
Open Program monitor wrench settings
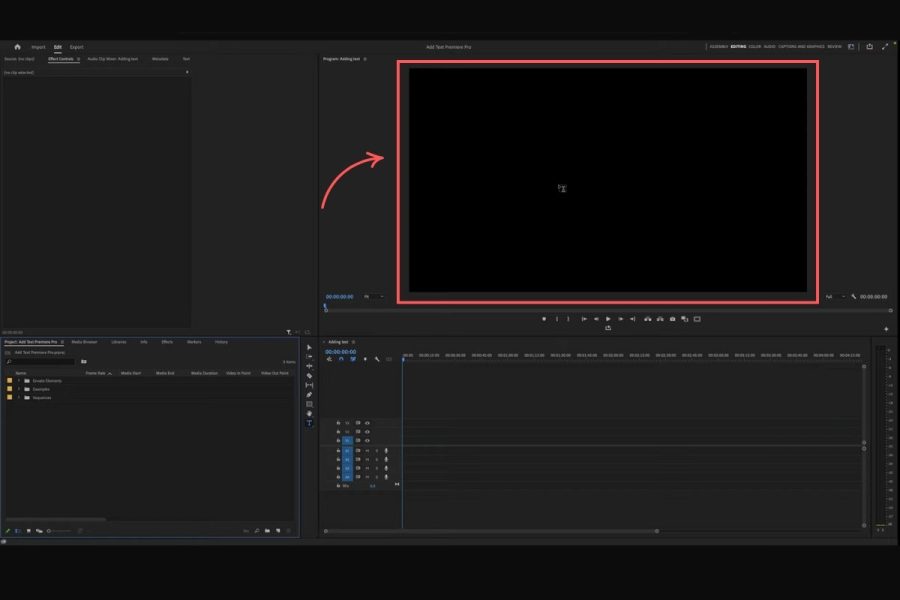pyautogui.click(x=854, y=297)
